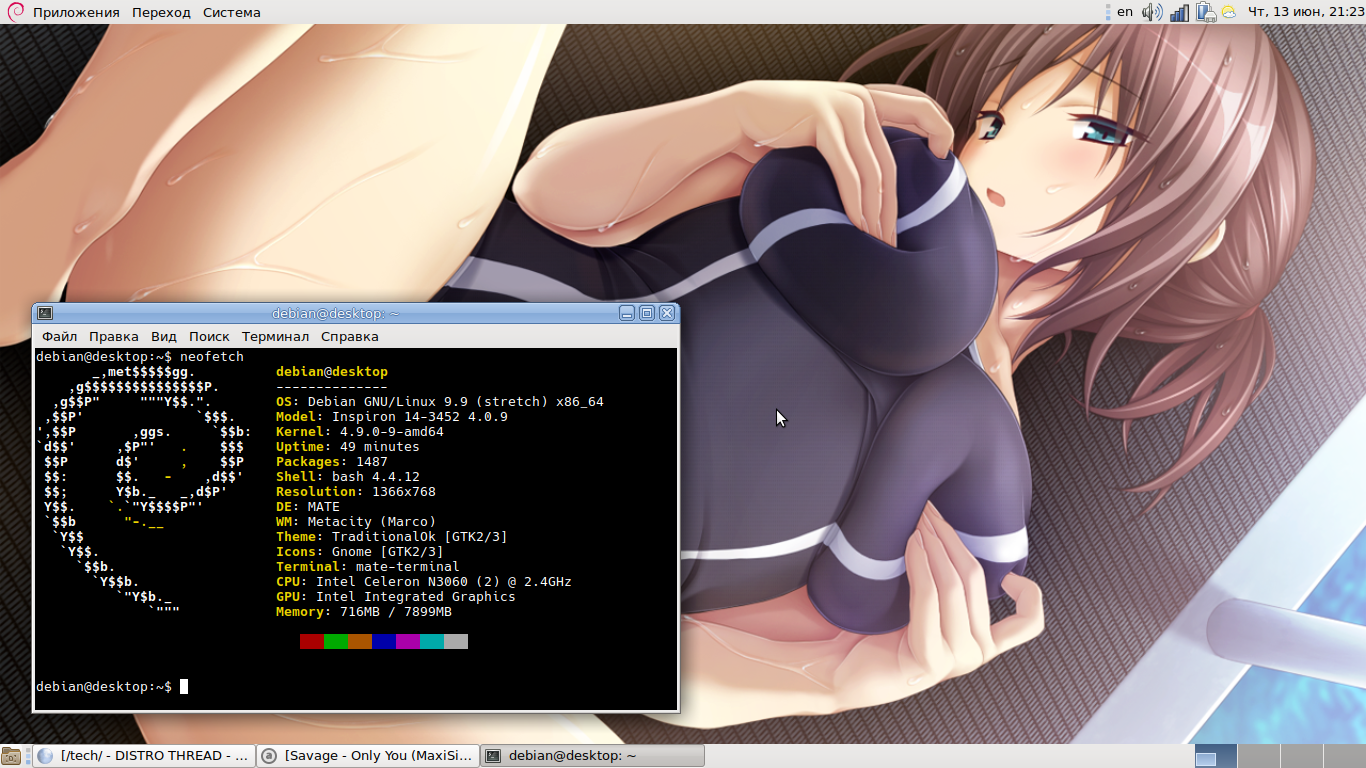Screen dimensions: 1366x768
Task: Open the Терминал menu in terminal
Action: tap(275, 337)
